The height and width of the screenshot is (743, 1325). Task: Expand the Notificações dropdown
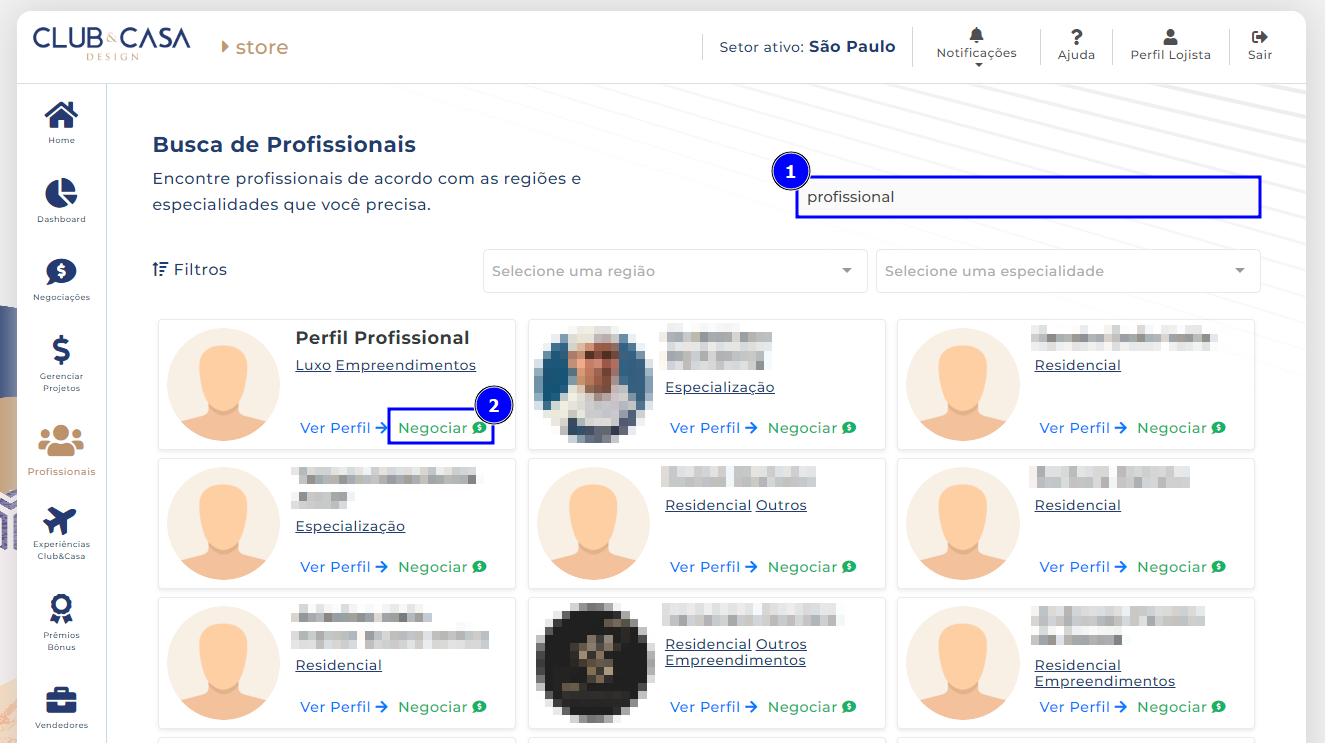click(x=976, y=46)
